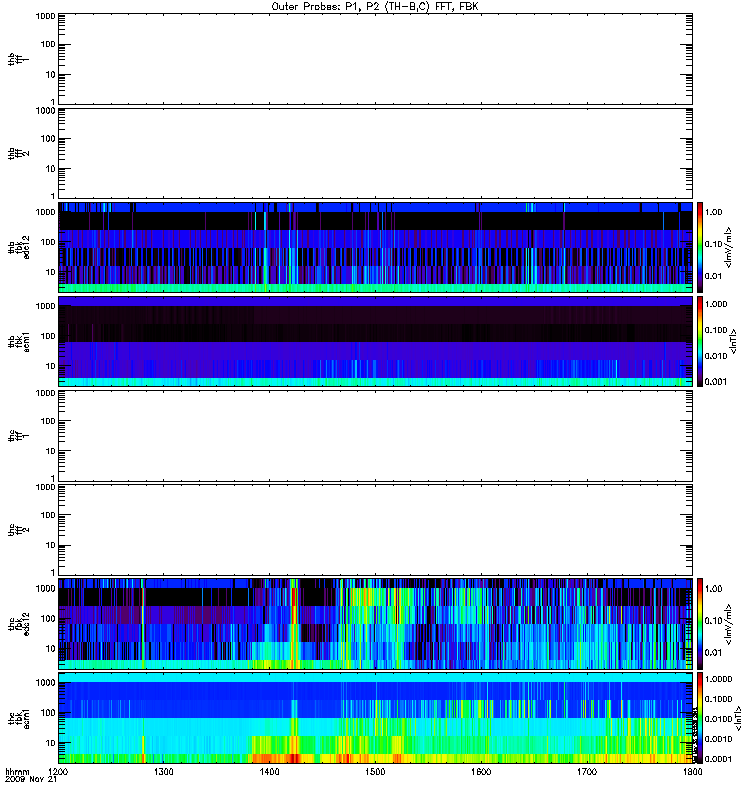Select the 'thc fbk scm1' panel axis label

coord(18,717)
